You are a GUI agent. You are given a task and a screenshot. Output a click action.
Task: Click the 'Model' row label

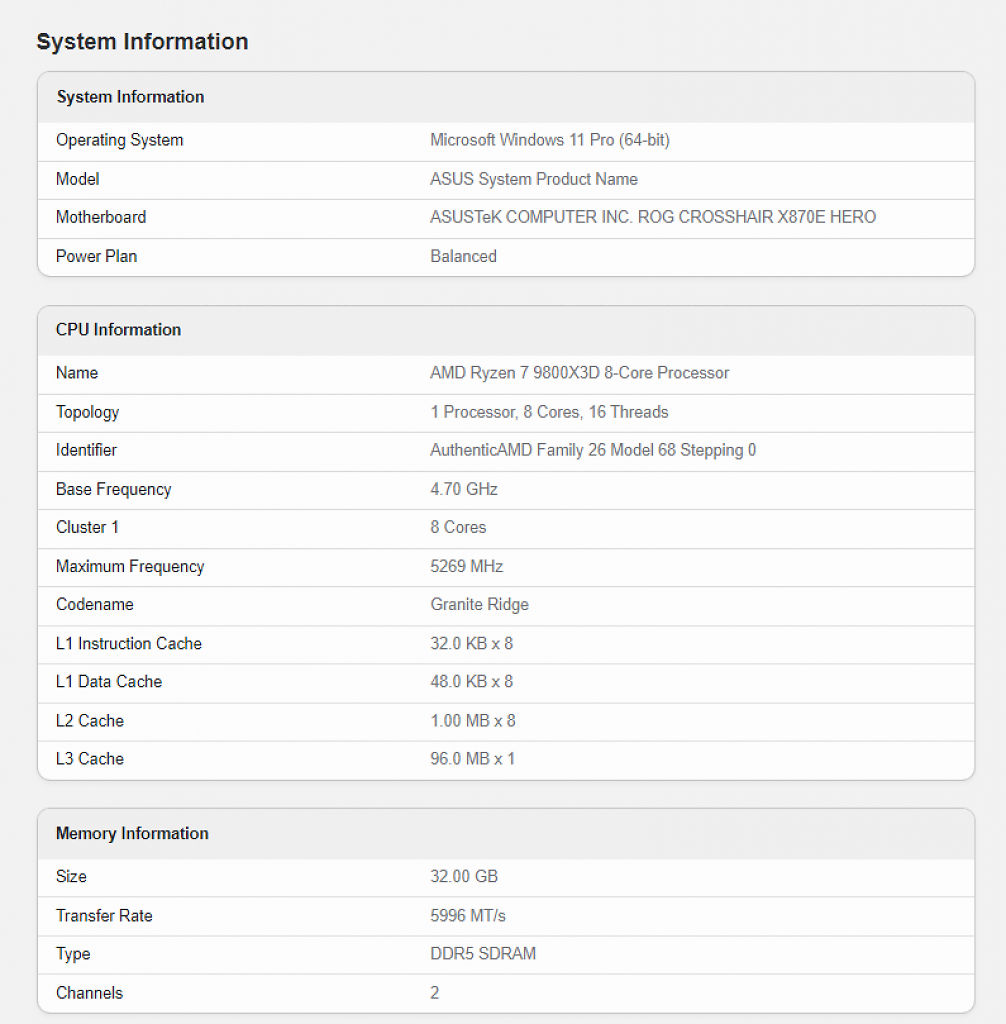tap(78, 179)
